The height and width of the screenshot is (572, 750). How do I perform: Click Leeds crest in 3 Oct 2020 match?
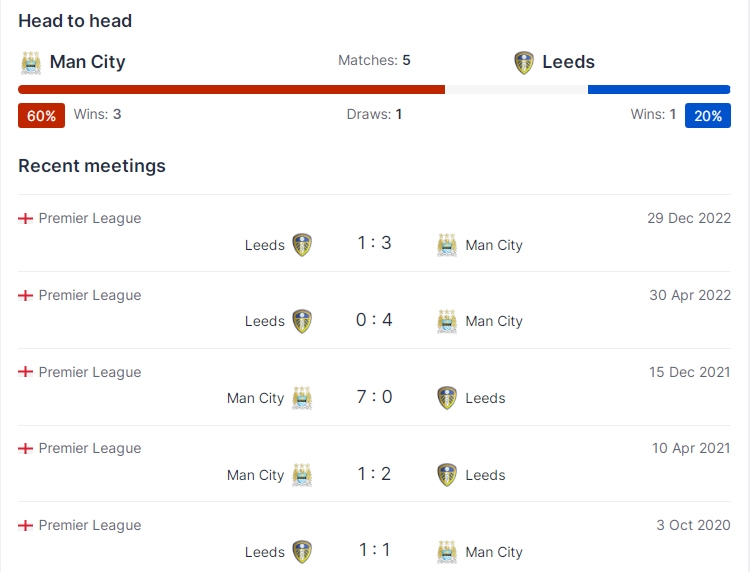(302, 552)
